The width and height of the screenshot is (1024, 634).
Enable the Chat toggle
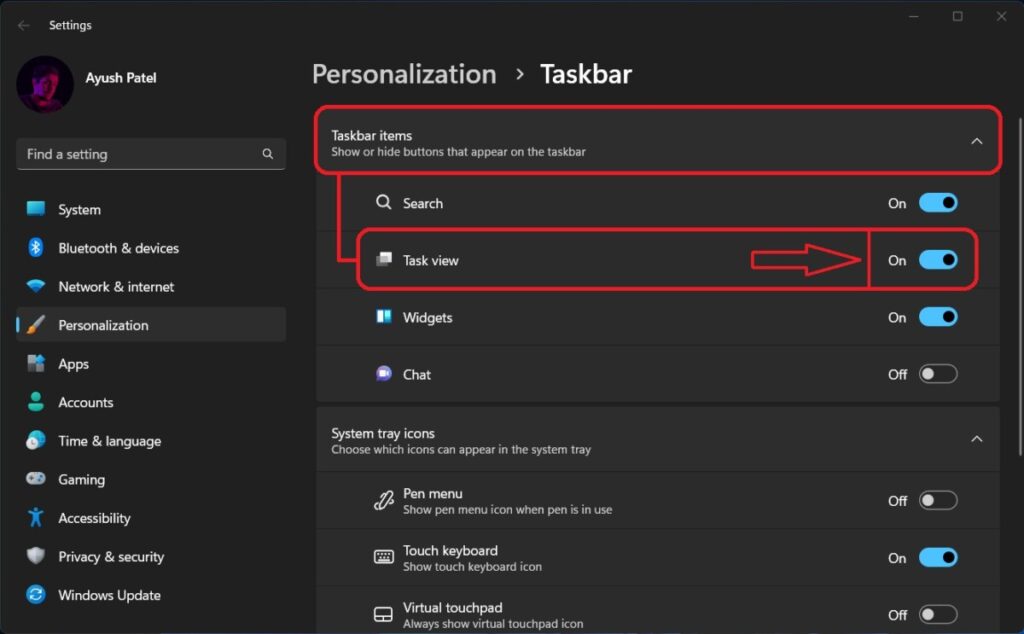pyautogui.click(x=938, y=374)
